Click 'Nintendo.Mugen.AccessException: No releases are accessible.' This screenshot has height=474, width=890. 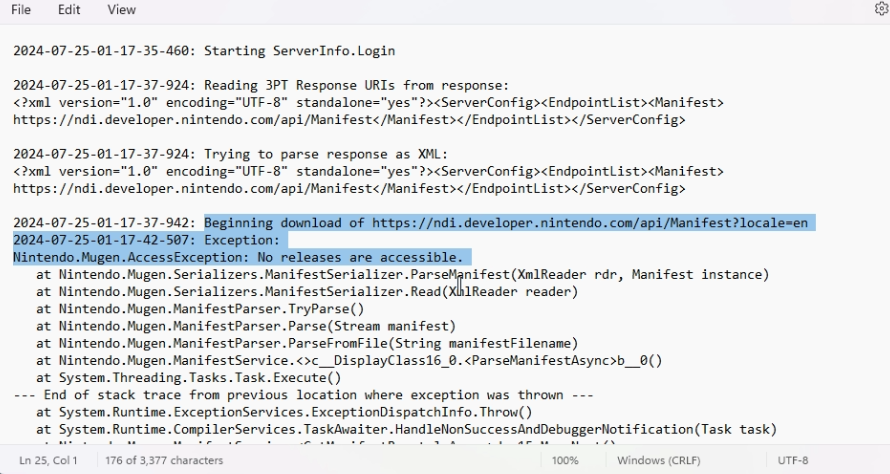(238, 258)
